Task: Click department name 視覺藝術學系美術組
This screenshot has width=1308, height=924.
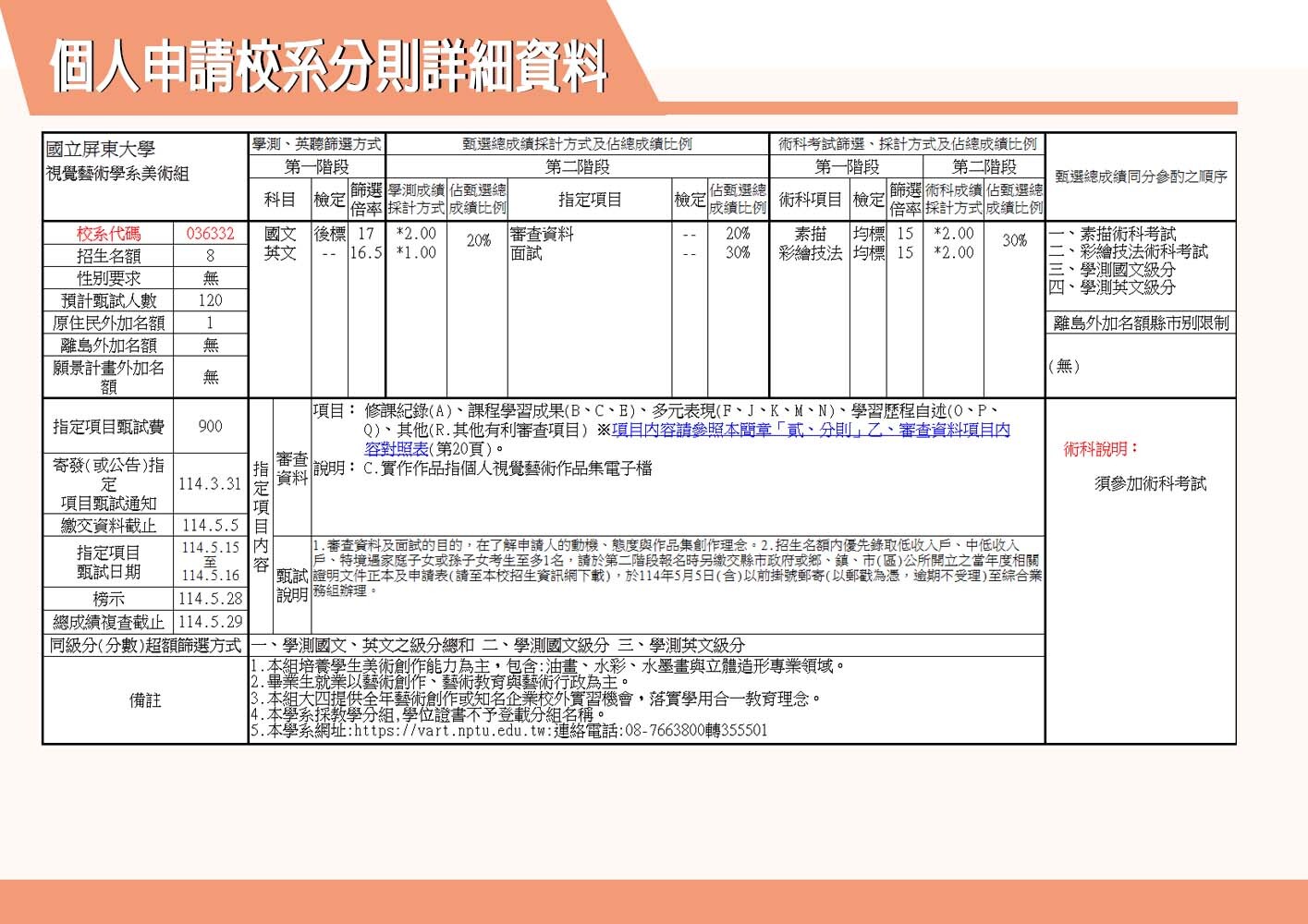Action: [117, 173]
